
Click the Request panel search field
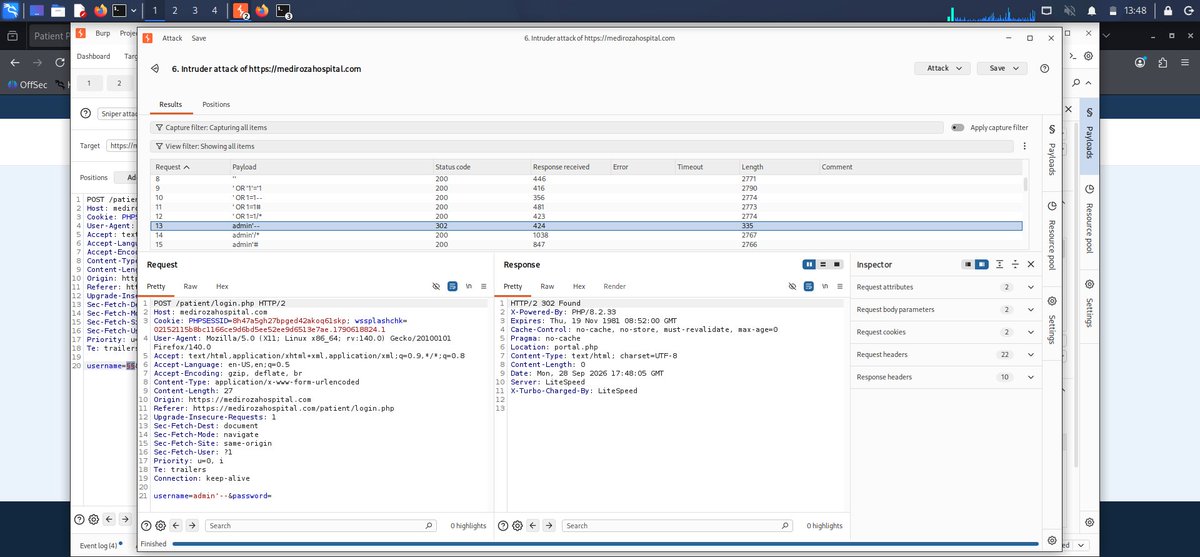point(321,525)
